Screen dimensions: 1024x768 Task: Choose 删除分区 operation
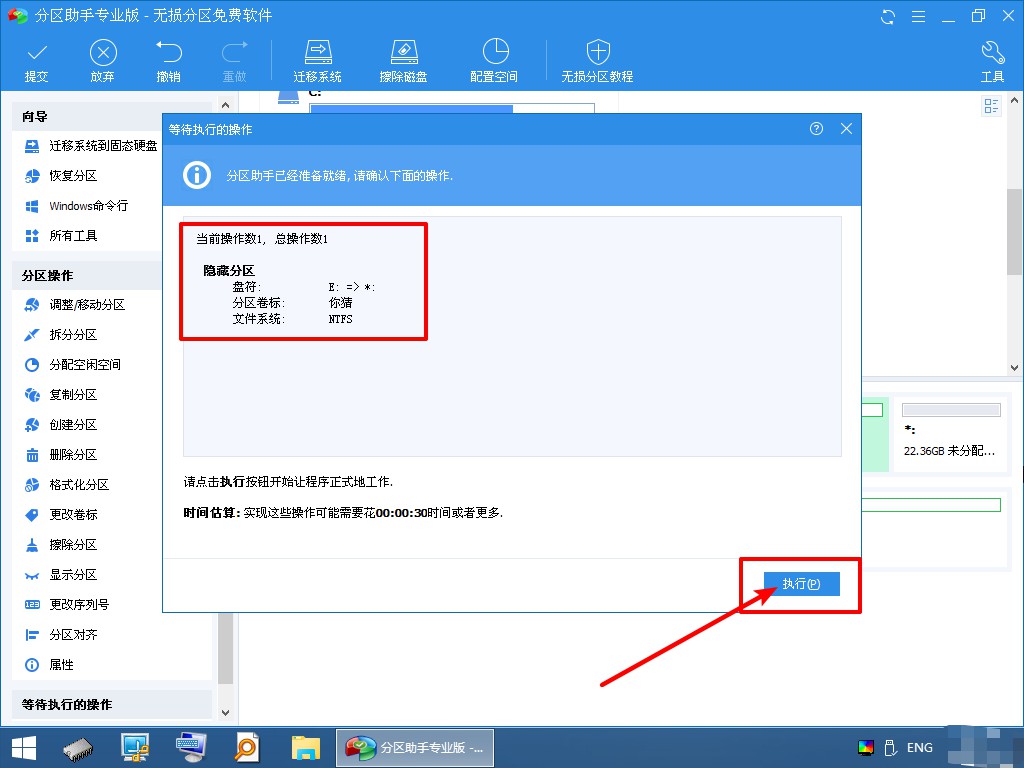(61, 455)
